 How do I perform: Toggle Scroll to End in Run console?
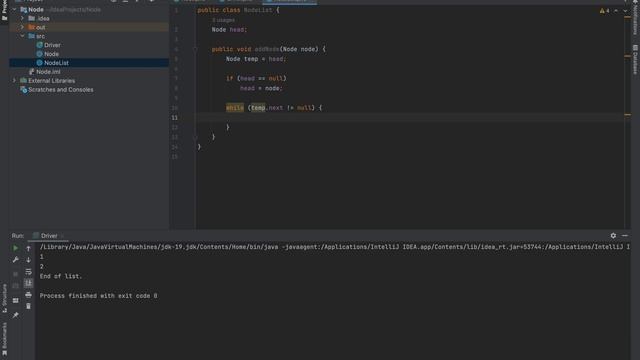(x=28, y=283)
